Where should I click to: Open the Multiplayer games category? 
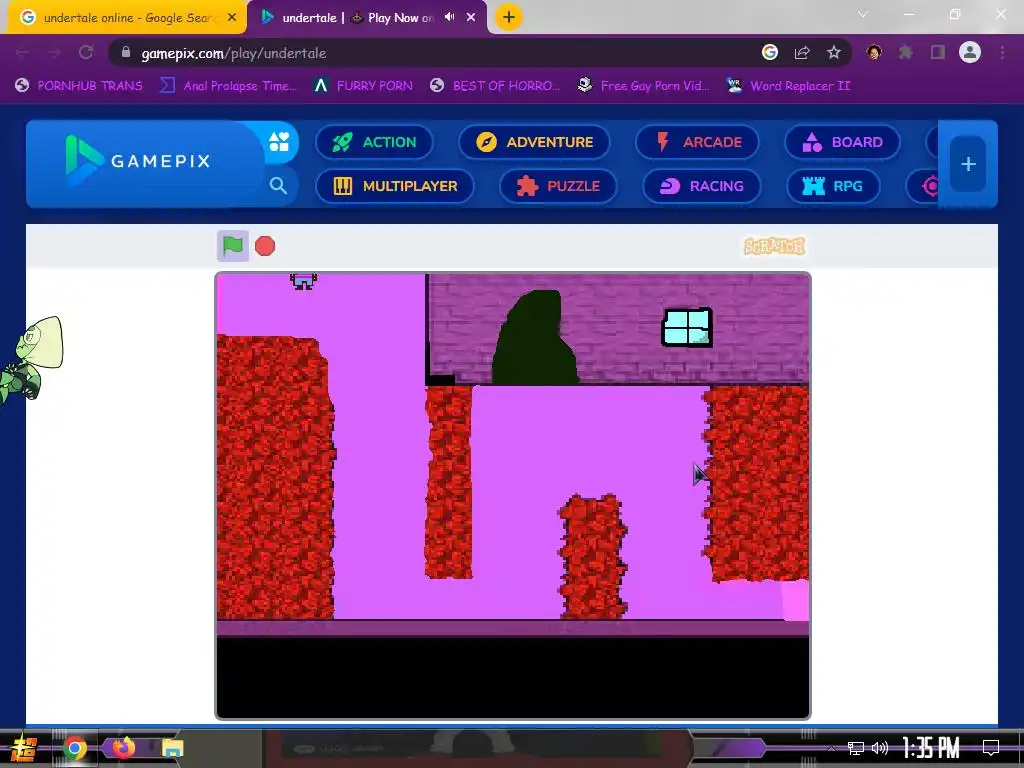395,186
